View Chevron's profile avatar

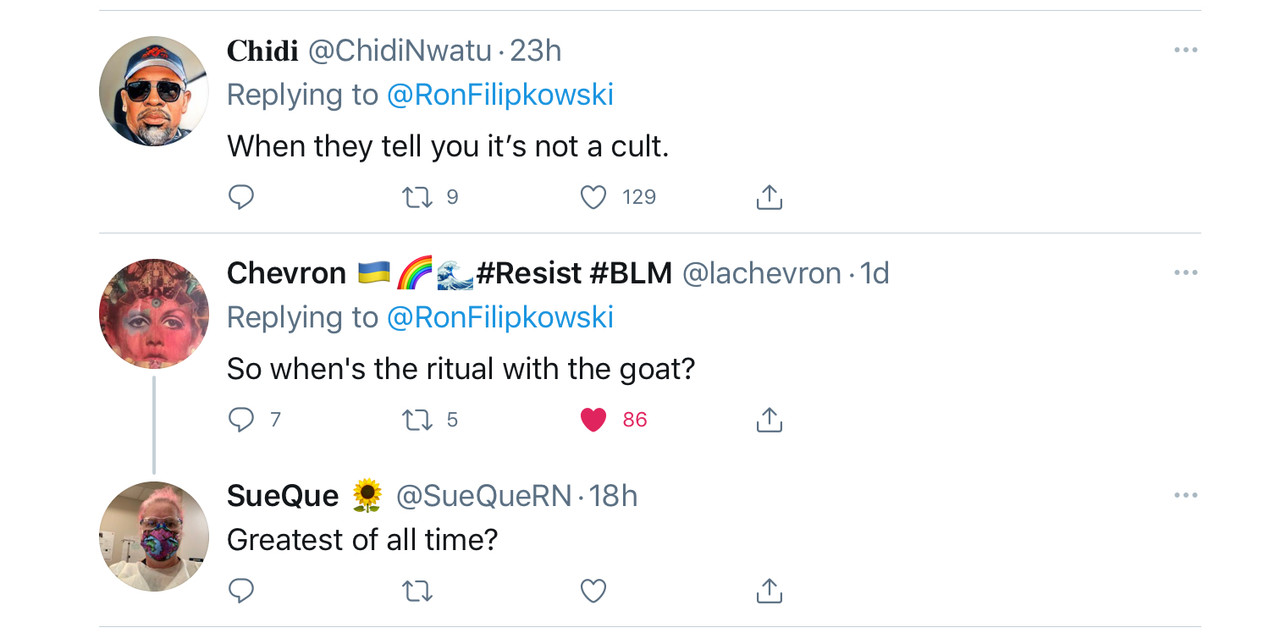[x=154, y=314]
